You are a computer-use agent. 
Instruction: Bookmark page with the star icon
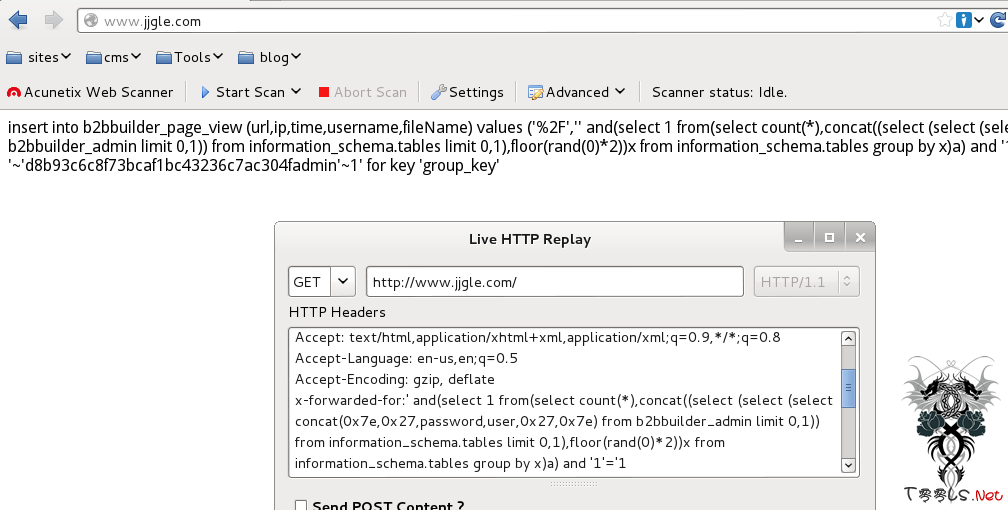(x=944, y=20)
